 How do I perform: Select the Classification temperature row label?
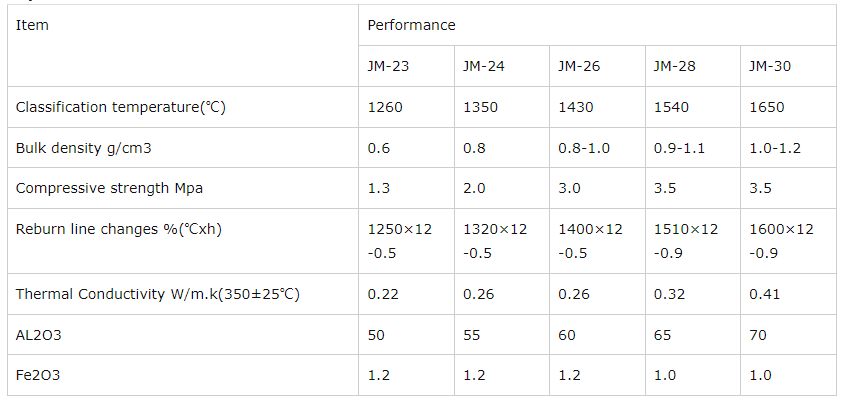click(121, 108)
